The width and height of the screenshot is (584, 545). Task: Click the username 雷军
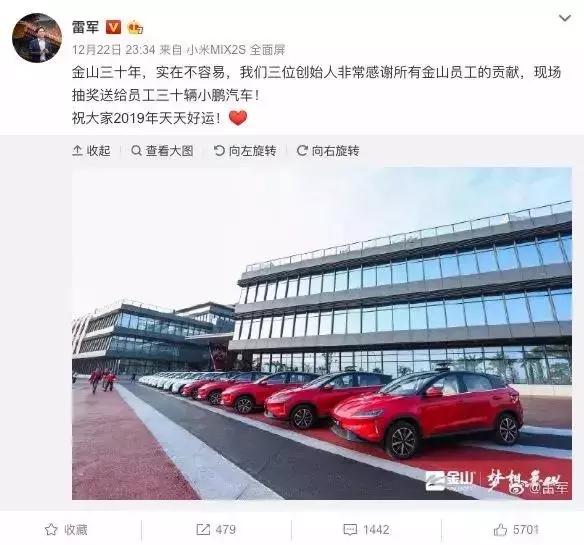click(85, 27)
